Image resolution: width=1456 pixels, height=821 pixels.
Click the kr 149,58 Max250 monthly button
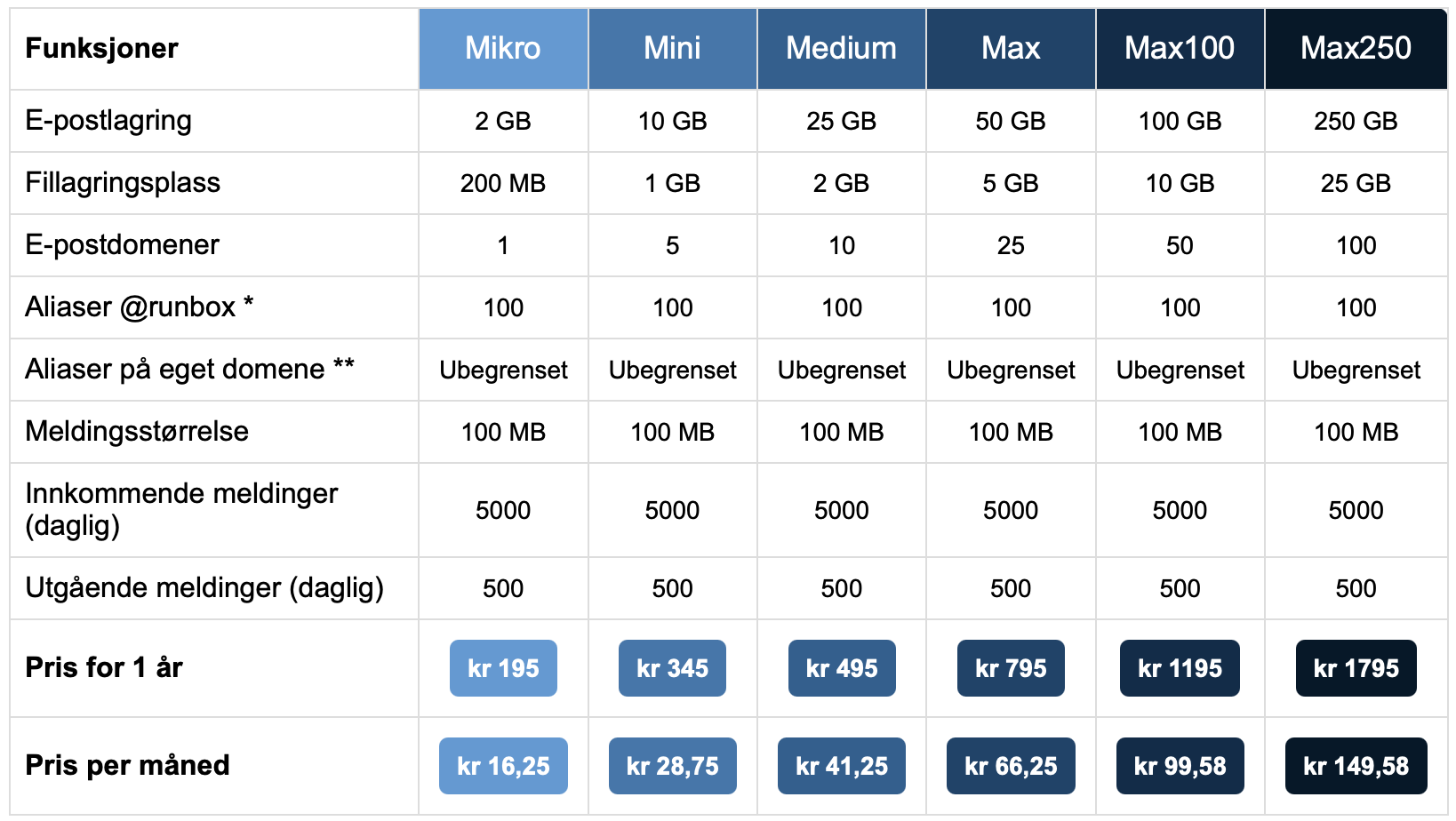(1356, 766)
